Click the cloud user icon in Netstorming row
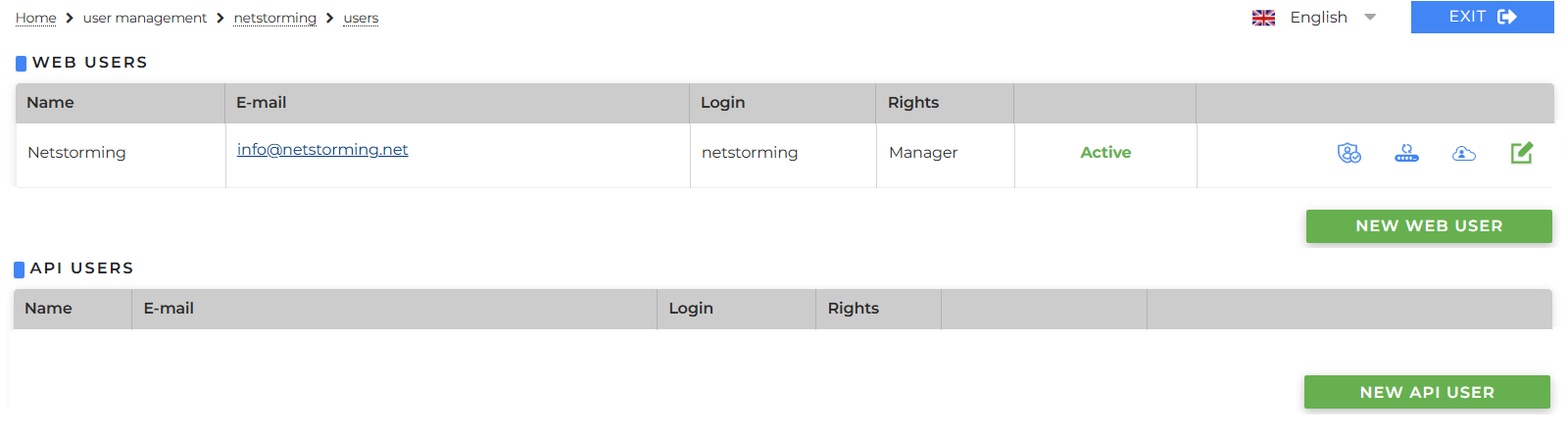Image resolution: width=1568 pixels, height=438 pixels. click(x=1464, y=153)
